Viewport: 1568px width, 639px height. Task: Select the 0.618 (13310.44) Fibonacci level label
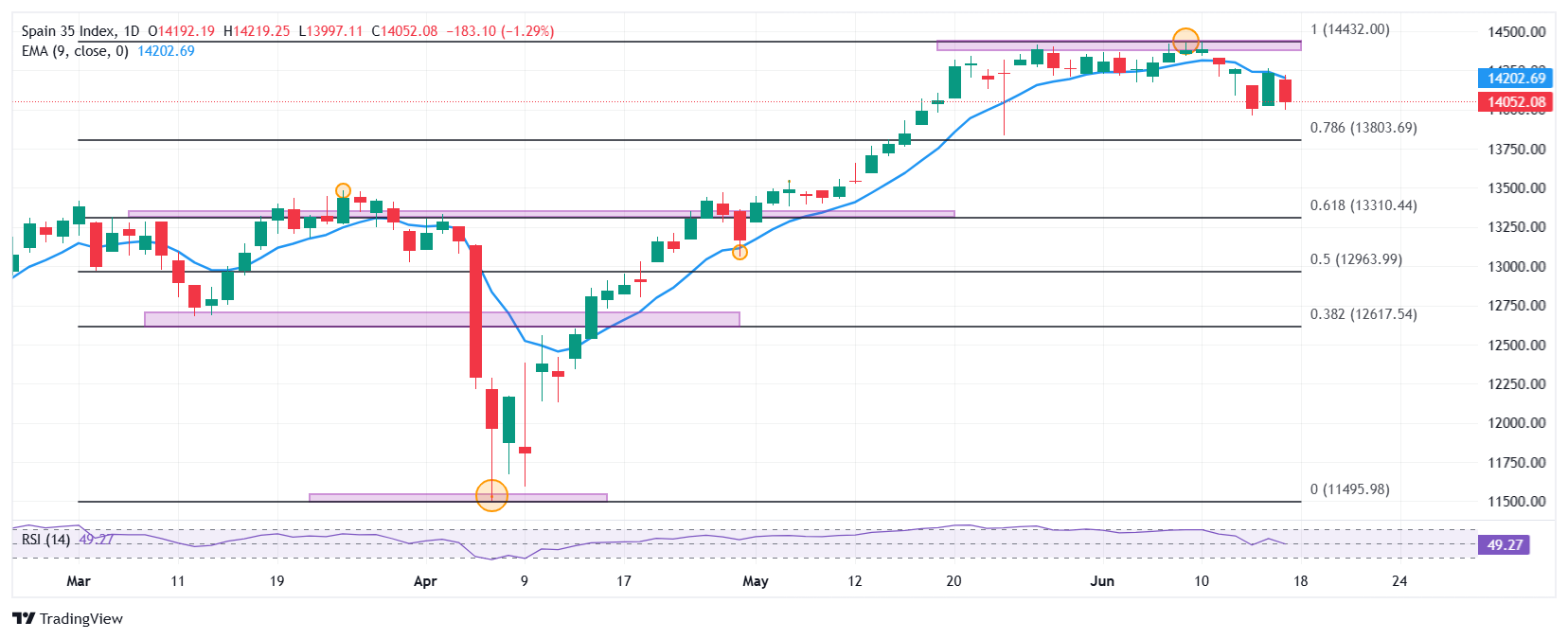click(1363, 205)
